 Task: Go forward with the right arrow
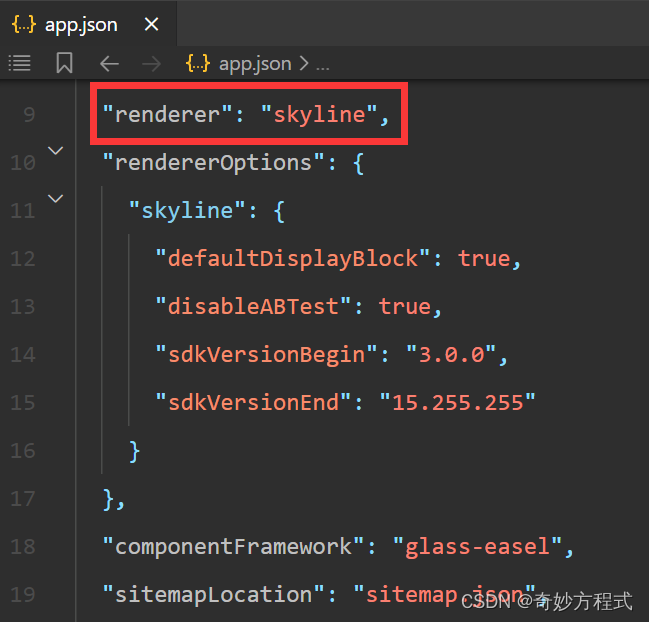(151, 64)
